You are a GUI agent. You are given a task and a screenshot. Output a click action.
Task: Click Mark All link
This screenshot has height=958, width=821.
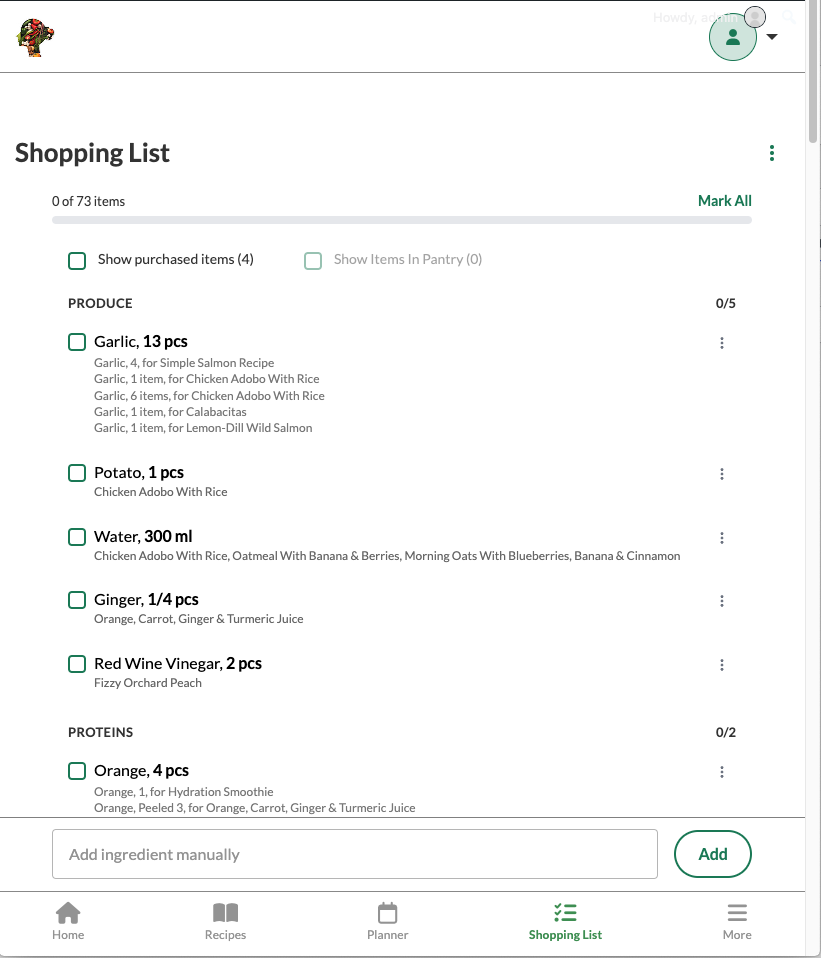pos(724,201)
